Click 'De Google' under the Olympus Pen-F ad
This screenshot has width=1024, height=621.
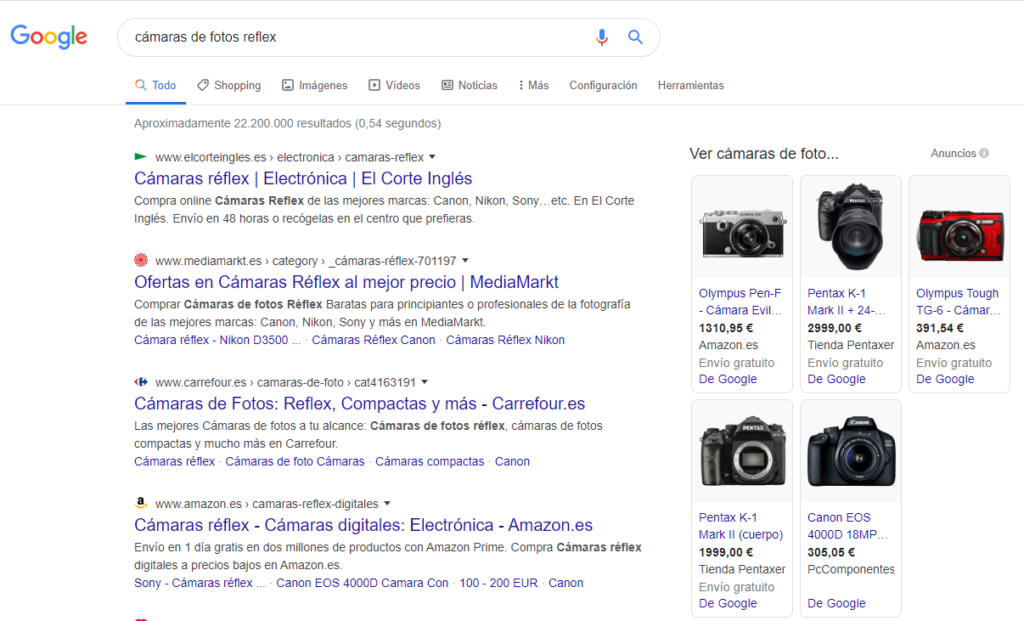[728, 379]
